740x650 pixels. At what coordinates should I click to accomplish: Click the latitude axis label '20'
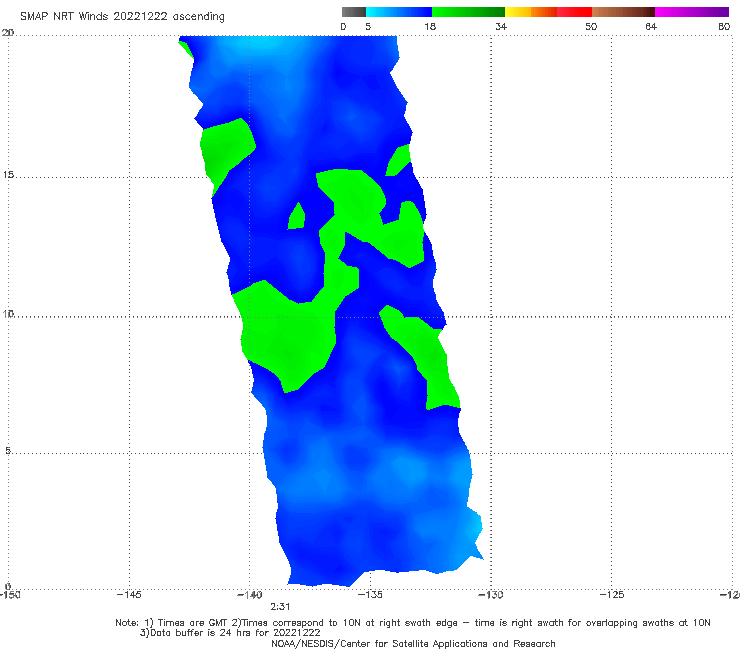point(8,33)
